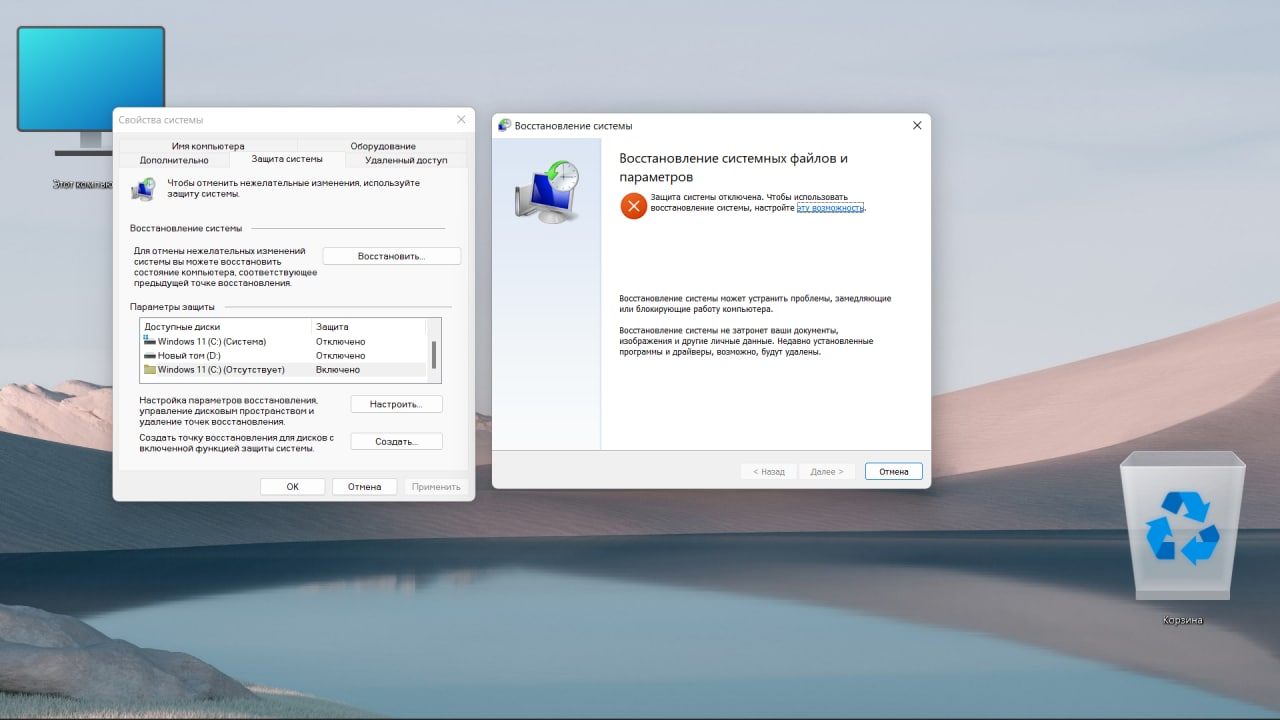Click Отмена in System Properties window
Image resolution: width=1280 pixels, height=720 pixels.
364,487
